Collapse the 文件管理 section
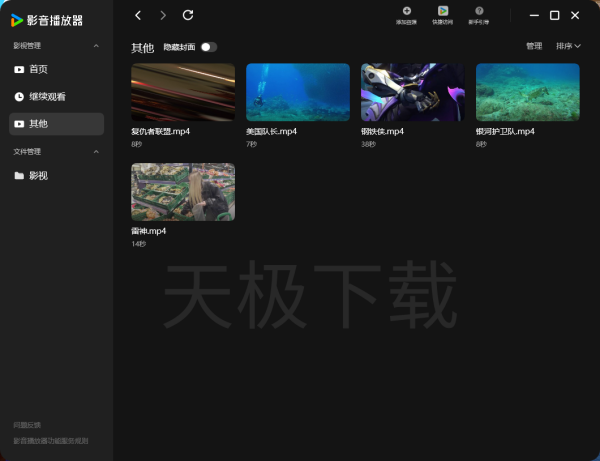Image resolution: width=600 pixels, height=461 pixels. pos(96,152)
